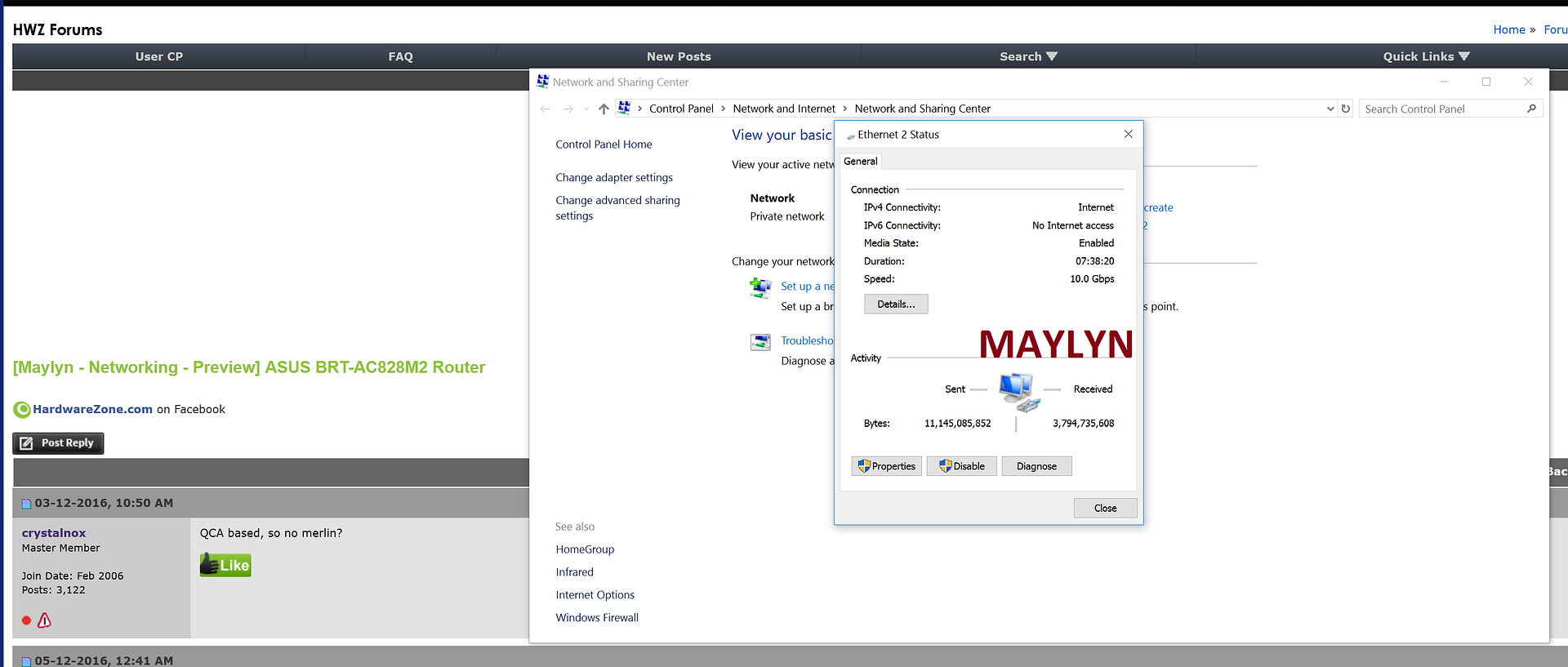
Task: Click the Network and Sharing Center title icon
Action: pyautogui.click(x=542, y=82)
